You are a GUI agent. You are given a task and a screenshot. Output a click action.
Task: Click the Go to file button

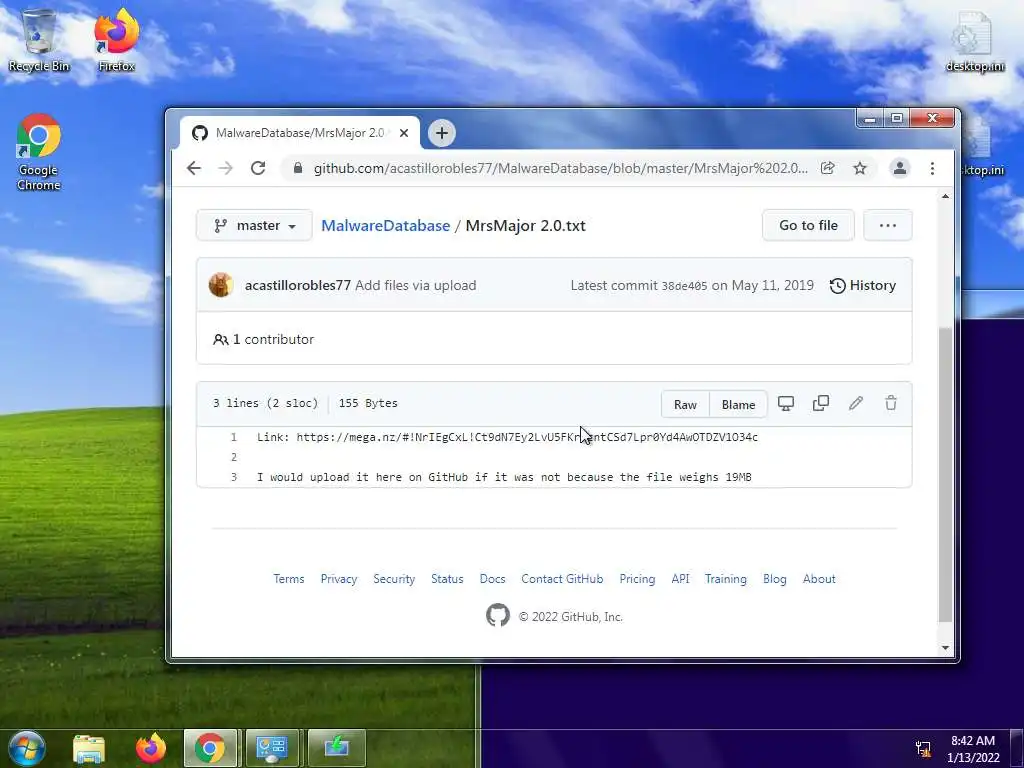[808, 225]
